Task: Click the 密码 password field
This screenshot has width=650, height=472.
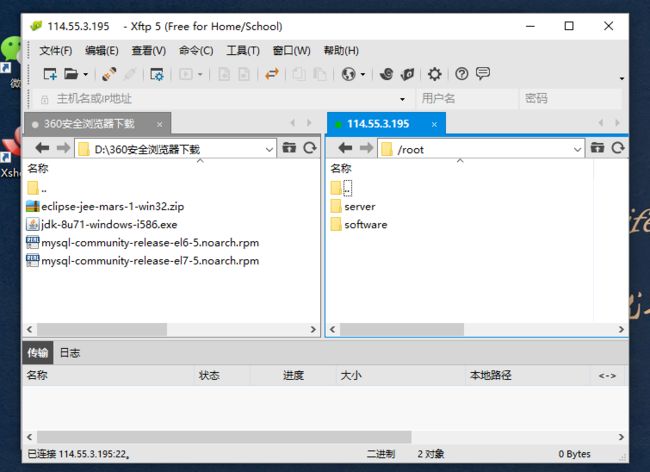Action: tap(571, 99)
